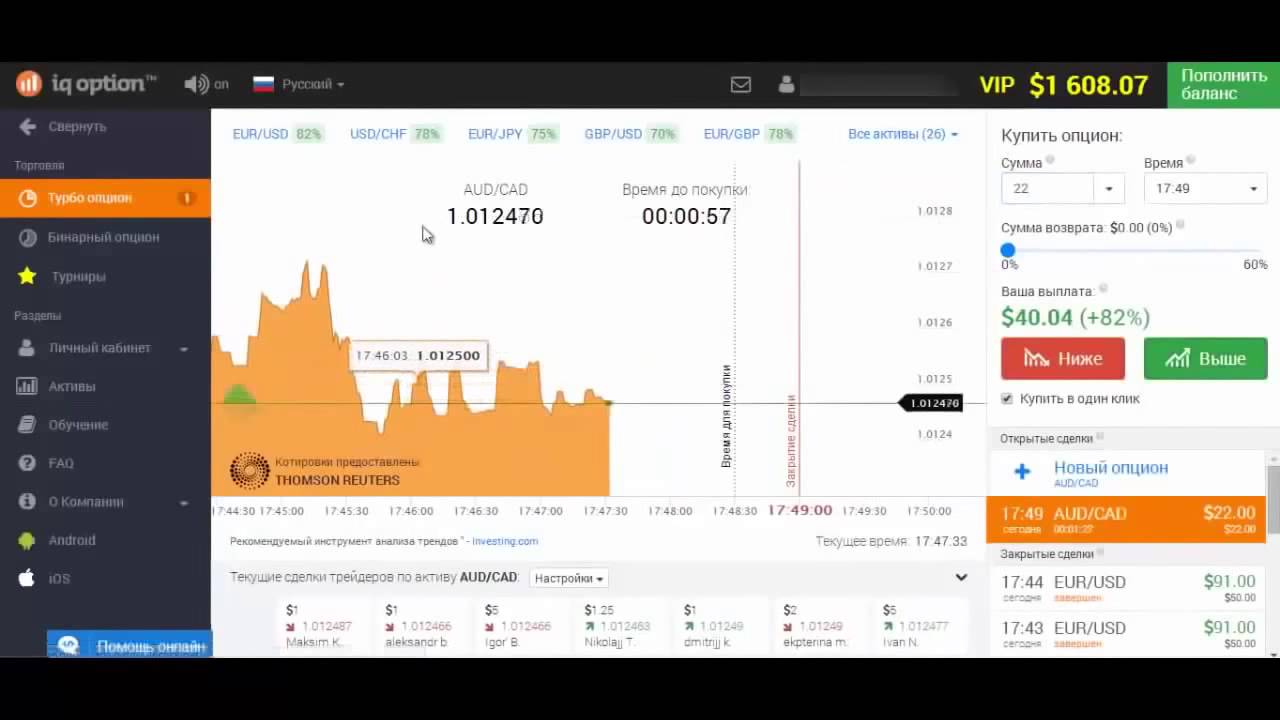Image resolution: width=1280 pixels, height=720 pixels.
Task: Click the Сумма amount input field
Action: (1047, 188)
